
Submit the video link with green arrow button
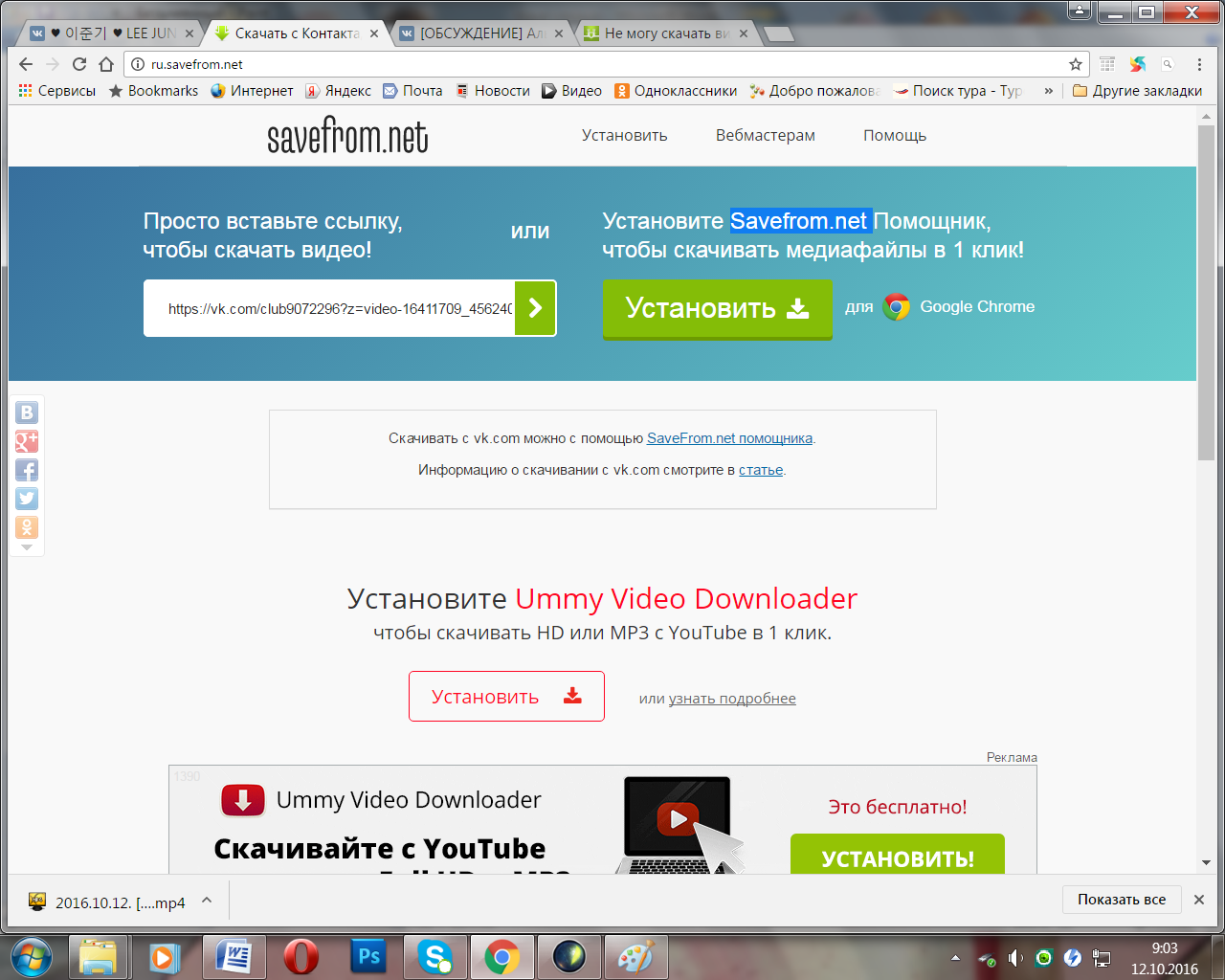point(535,308)
